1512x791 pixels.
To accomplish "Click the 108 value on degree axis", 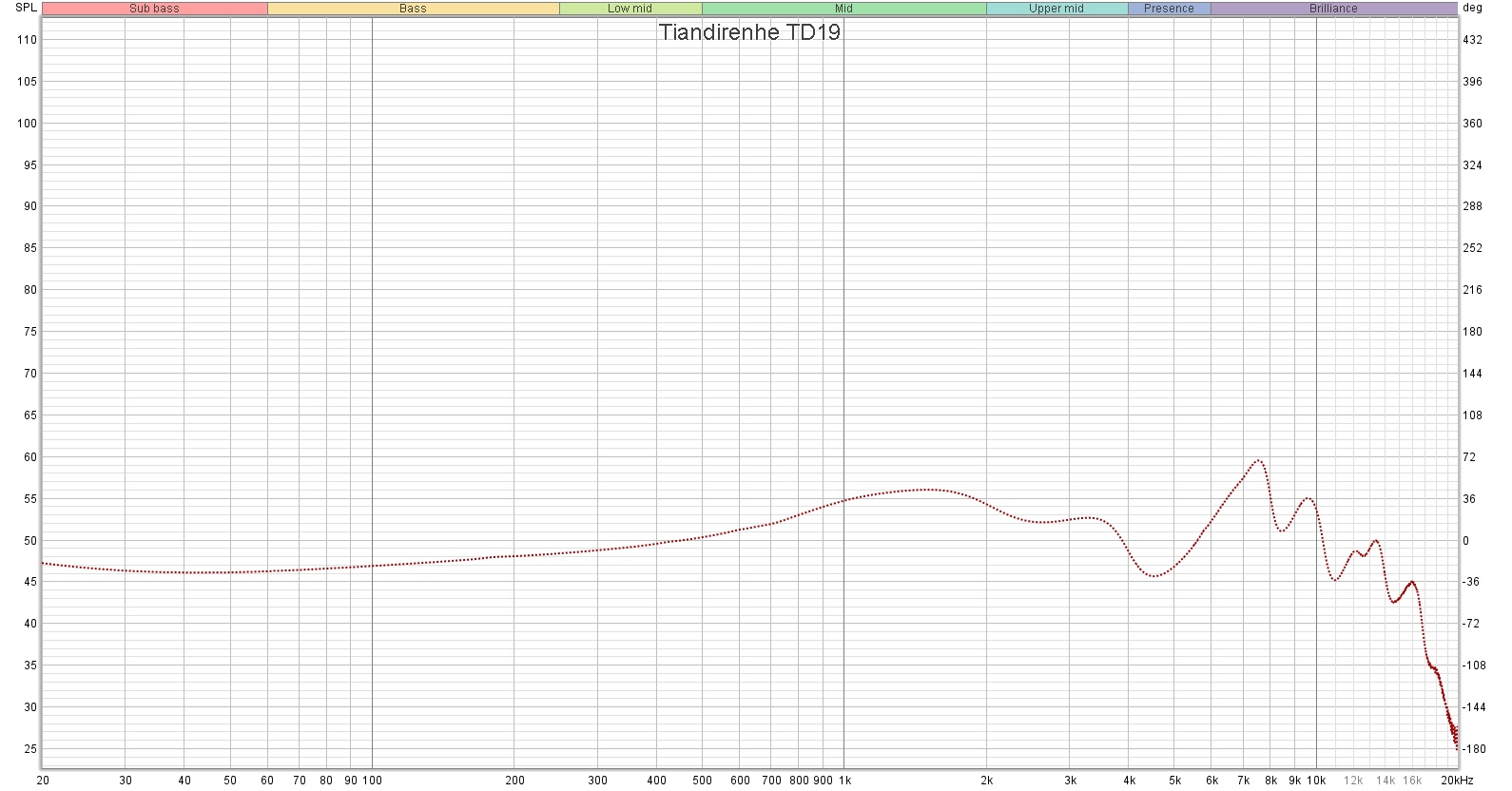I will click(1472, 415).
